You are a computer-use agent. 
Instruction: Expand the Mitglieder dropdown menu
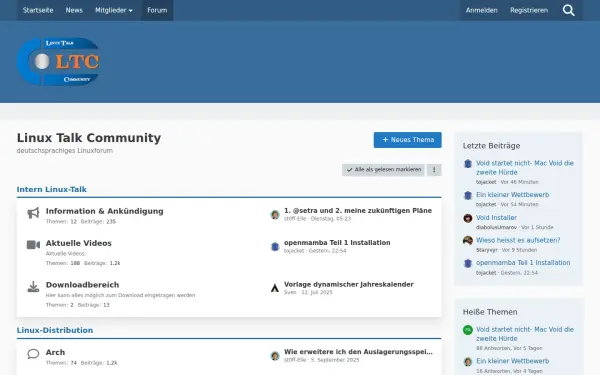[114, 10]
